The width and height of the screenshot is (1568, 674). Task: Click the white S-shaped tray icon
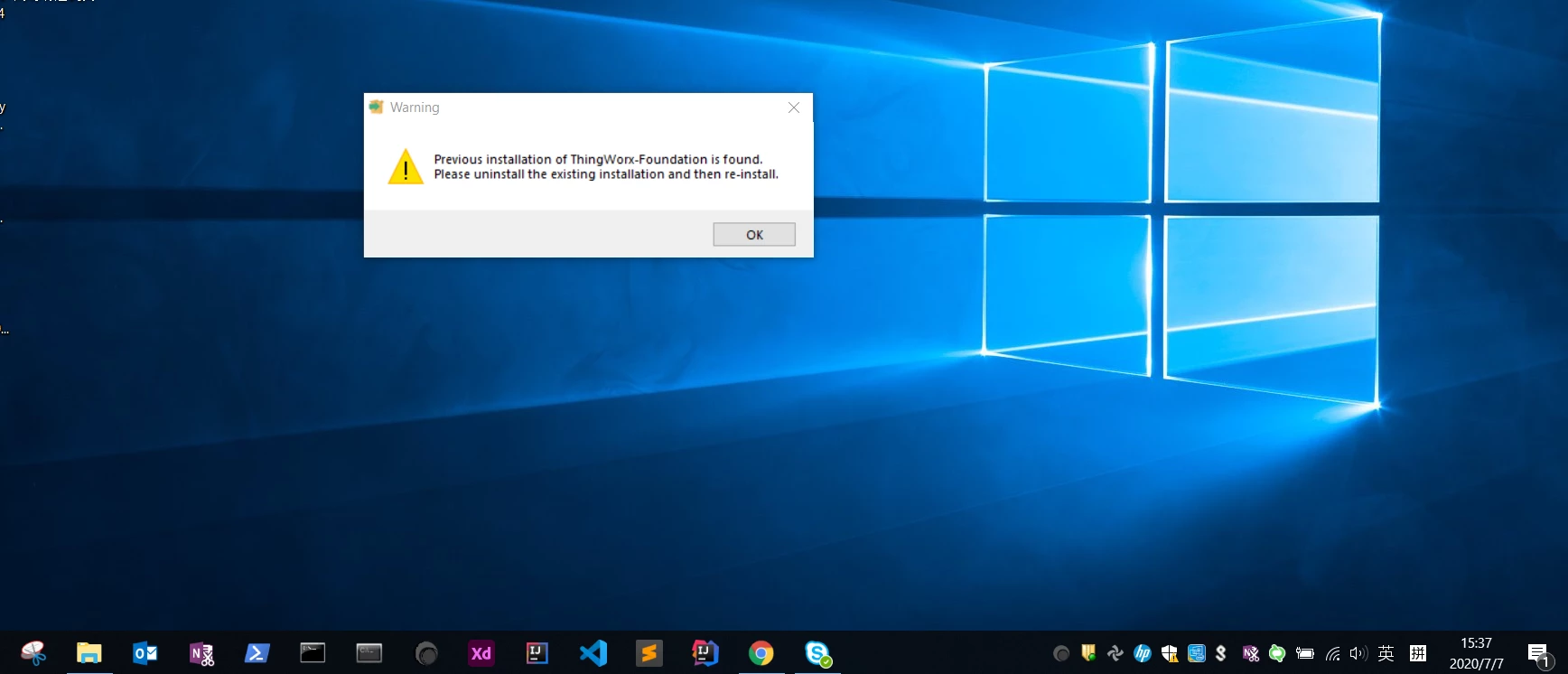1221,652
